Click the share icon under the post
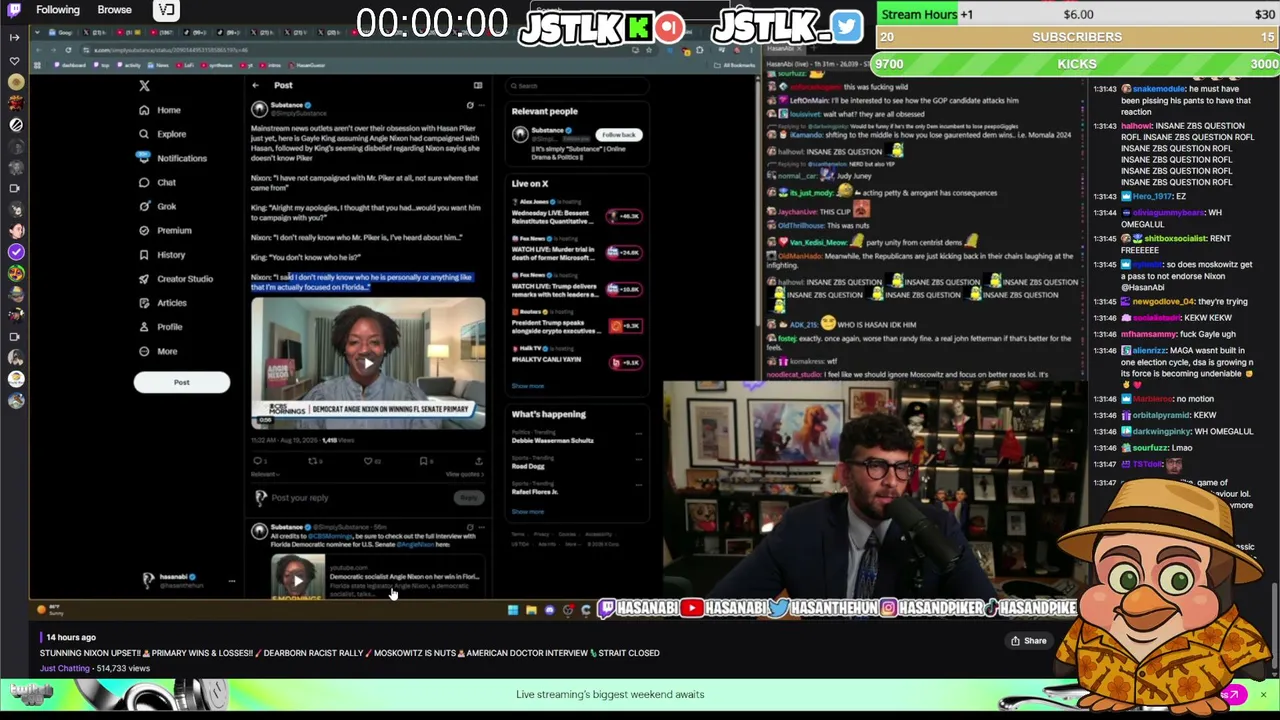Viewport: 1280px width, 720px height. 479,461
